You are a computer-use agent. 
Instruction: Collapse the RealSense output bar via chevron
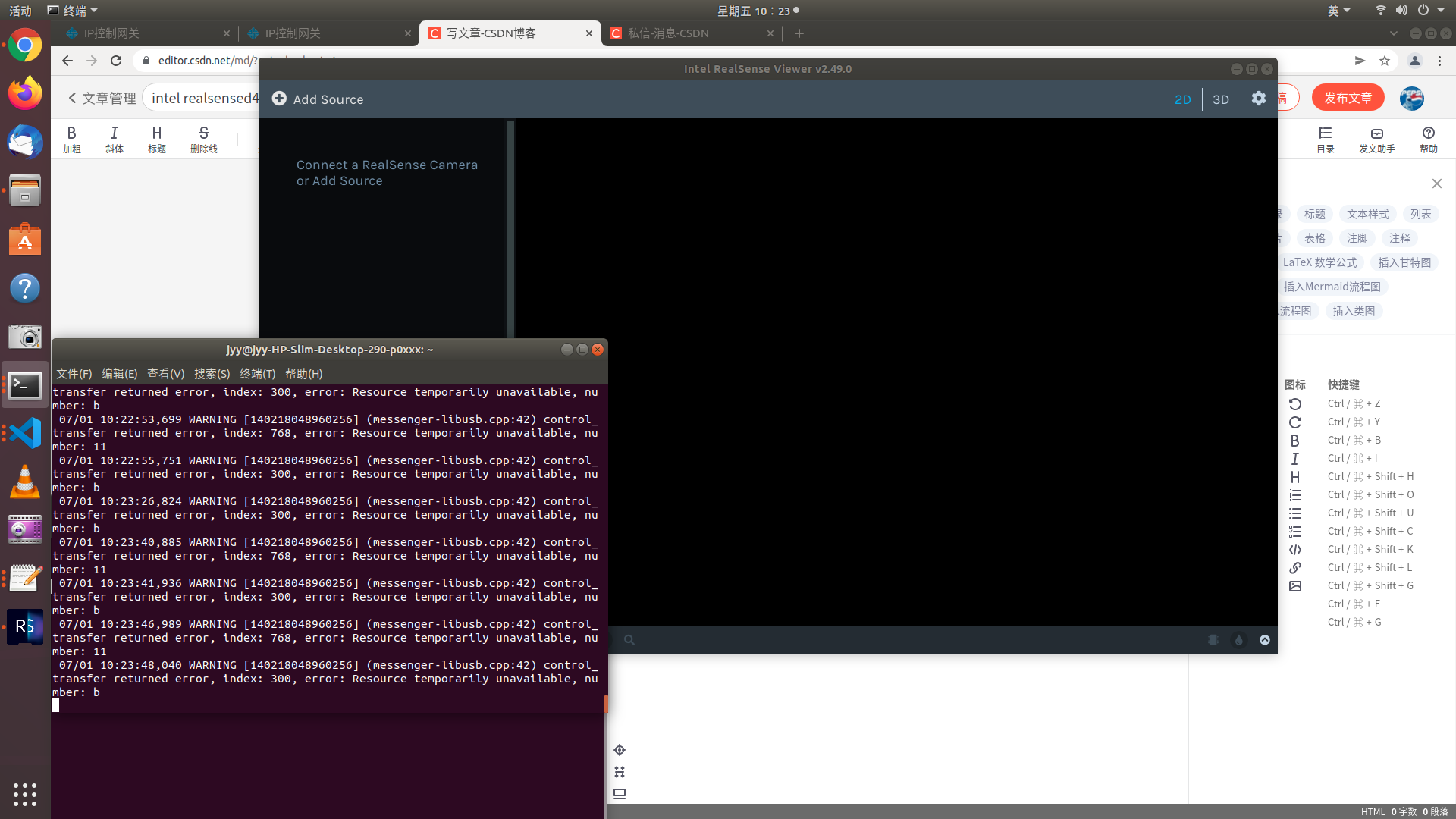pos(1265,639)
